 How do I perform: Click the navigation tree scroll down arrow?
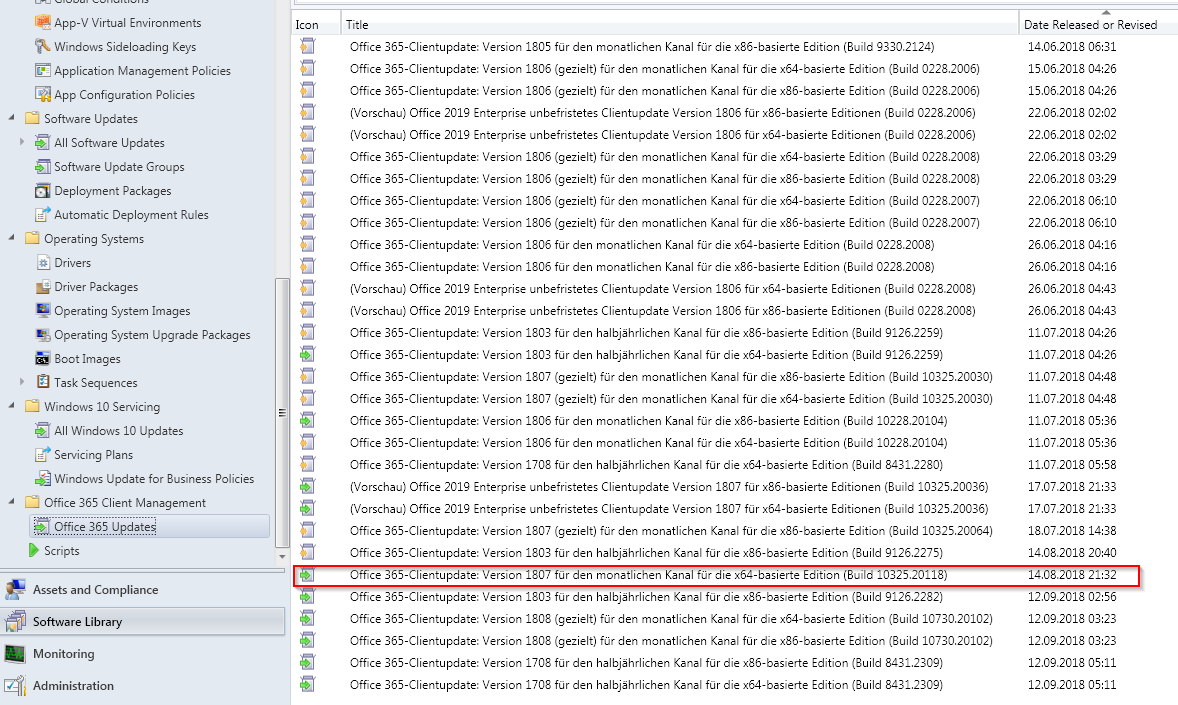click(x=282, y=557)
